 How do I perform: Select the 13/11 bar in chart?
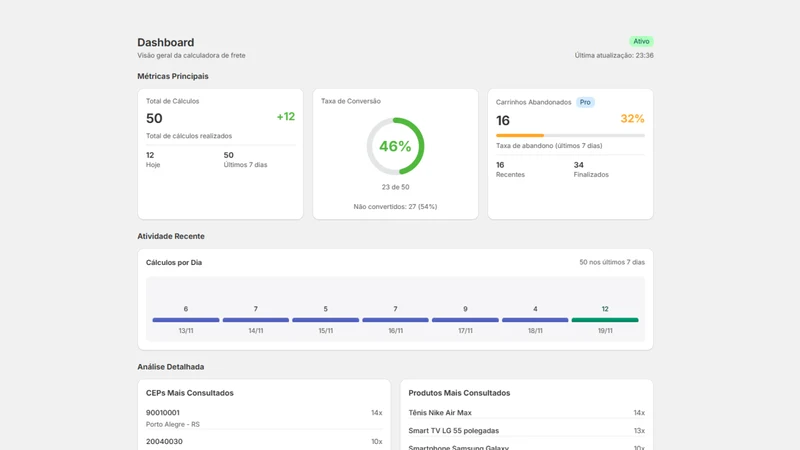click(186, 320)
